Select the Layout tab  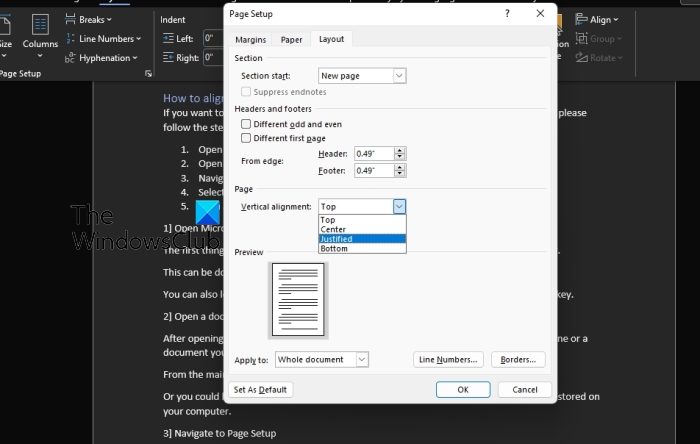pos(331,39)
